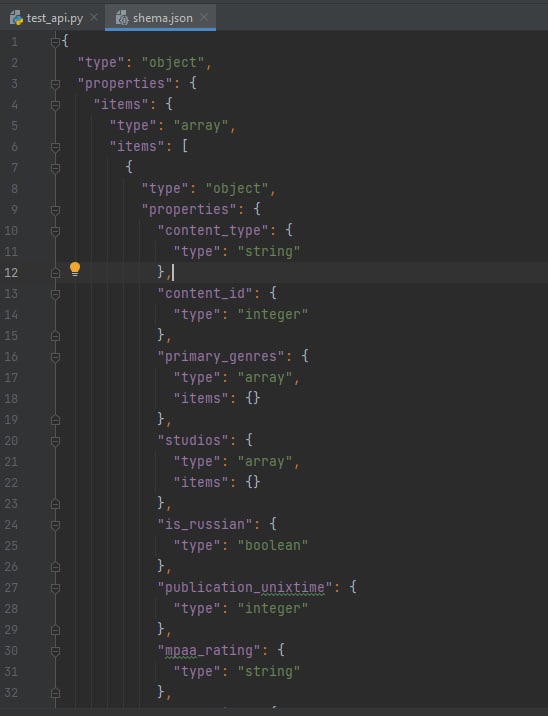Close the test_api.py tab
The height and width of the screenshot is (716, 548).
point(94,17)
